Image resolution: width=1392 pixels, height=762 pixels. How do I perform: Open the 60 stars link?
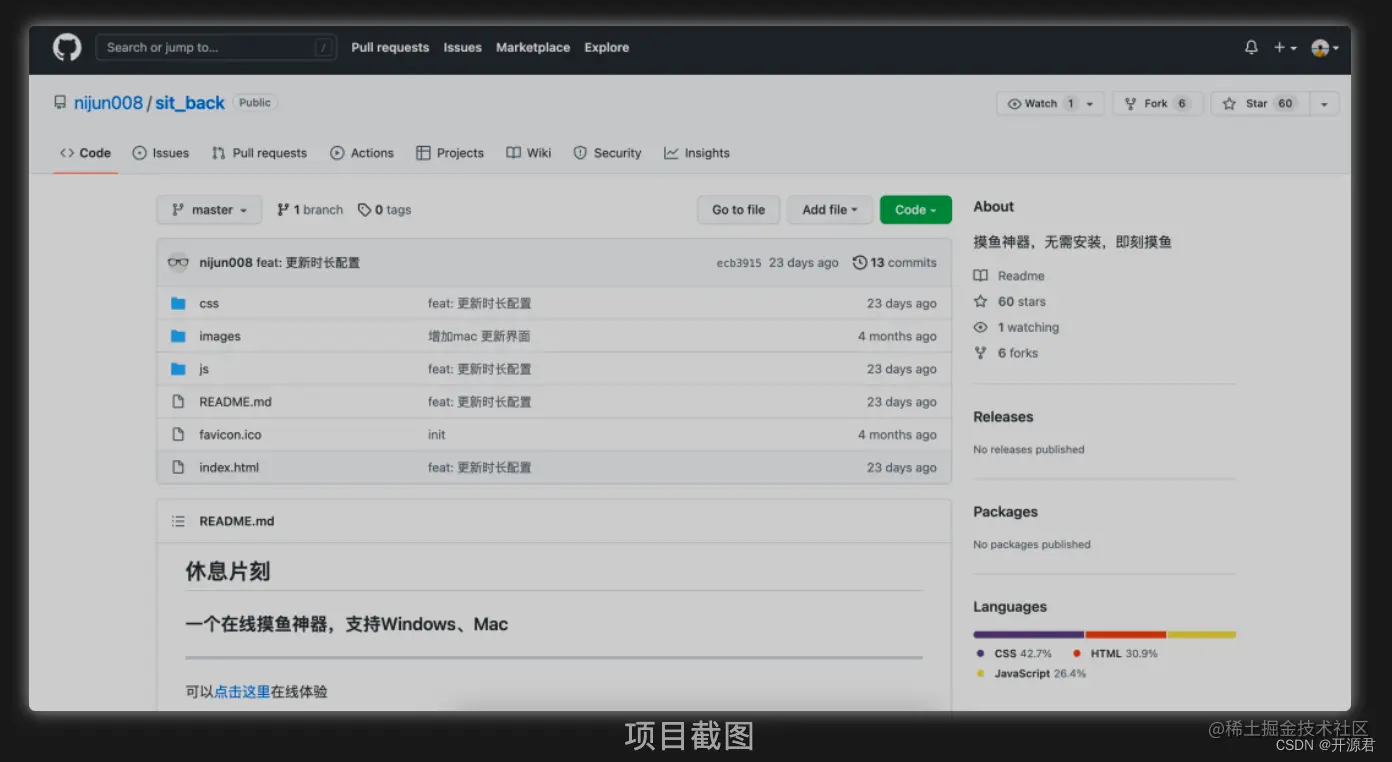(1010, 301)
